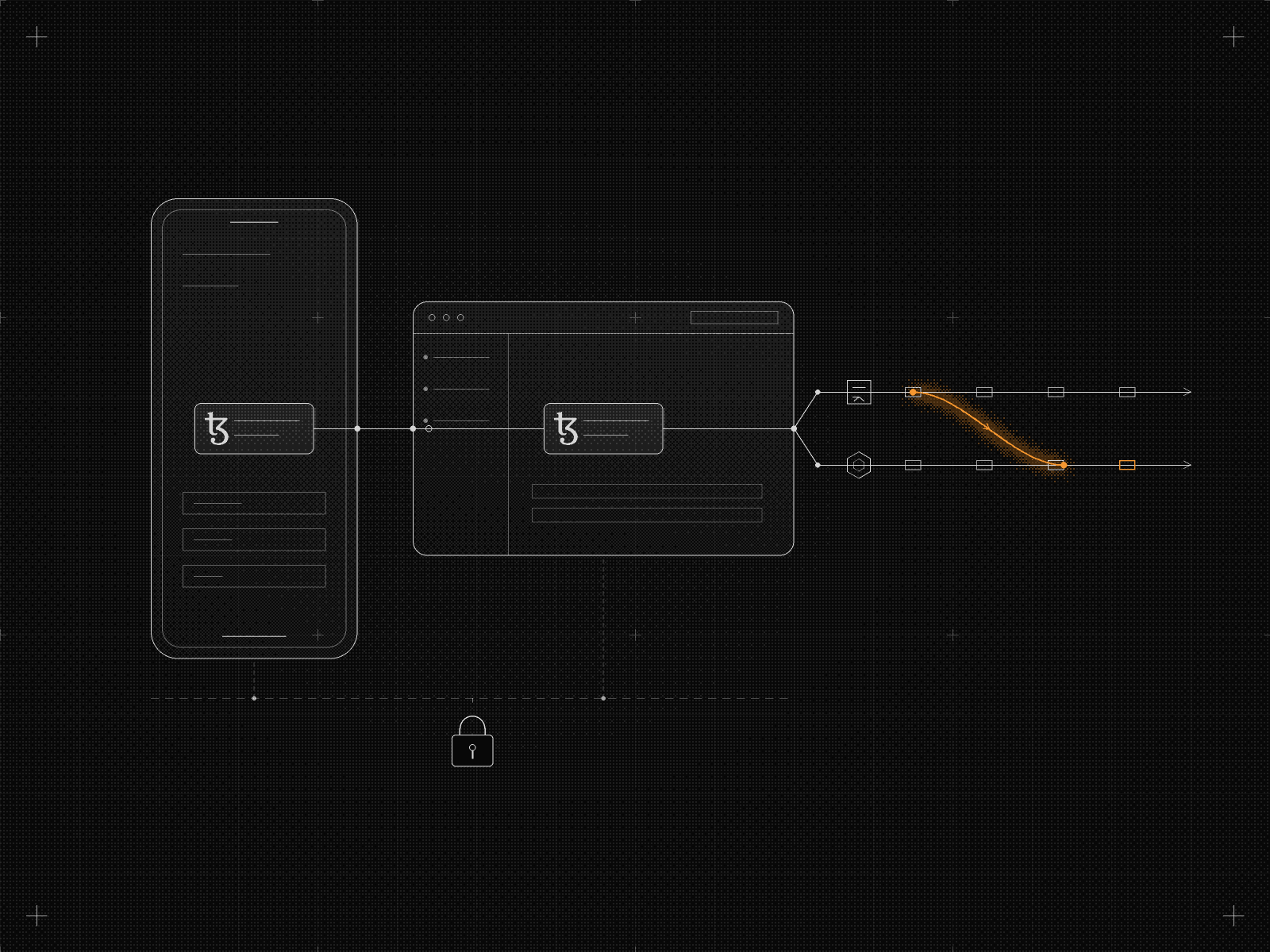Click the document icon on upper track

coord(859,392)
